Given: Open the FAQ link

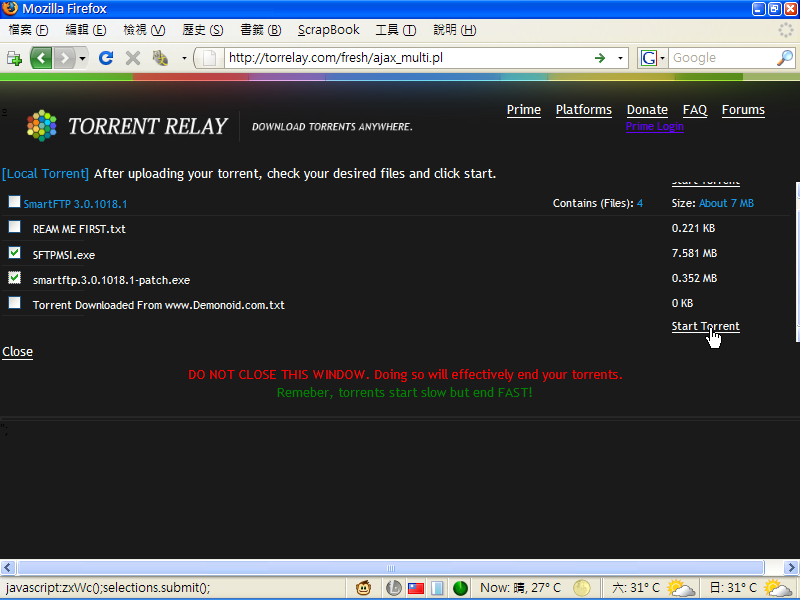Looking at the screenshot, I should [x=695, y=110].
